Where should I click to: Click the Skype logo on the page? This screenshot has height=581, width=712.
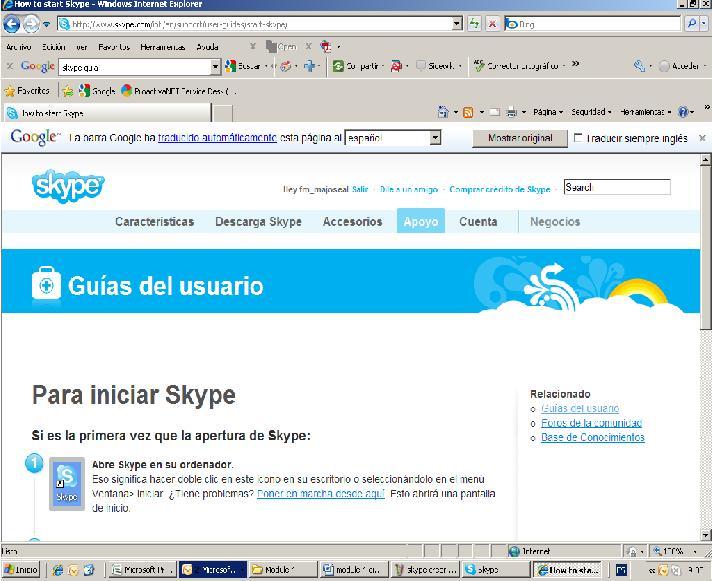click(68, 186)
